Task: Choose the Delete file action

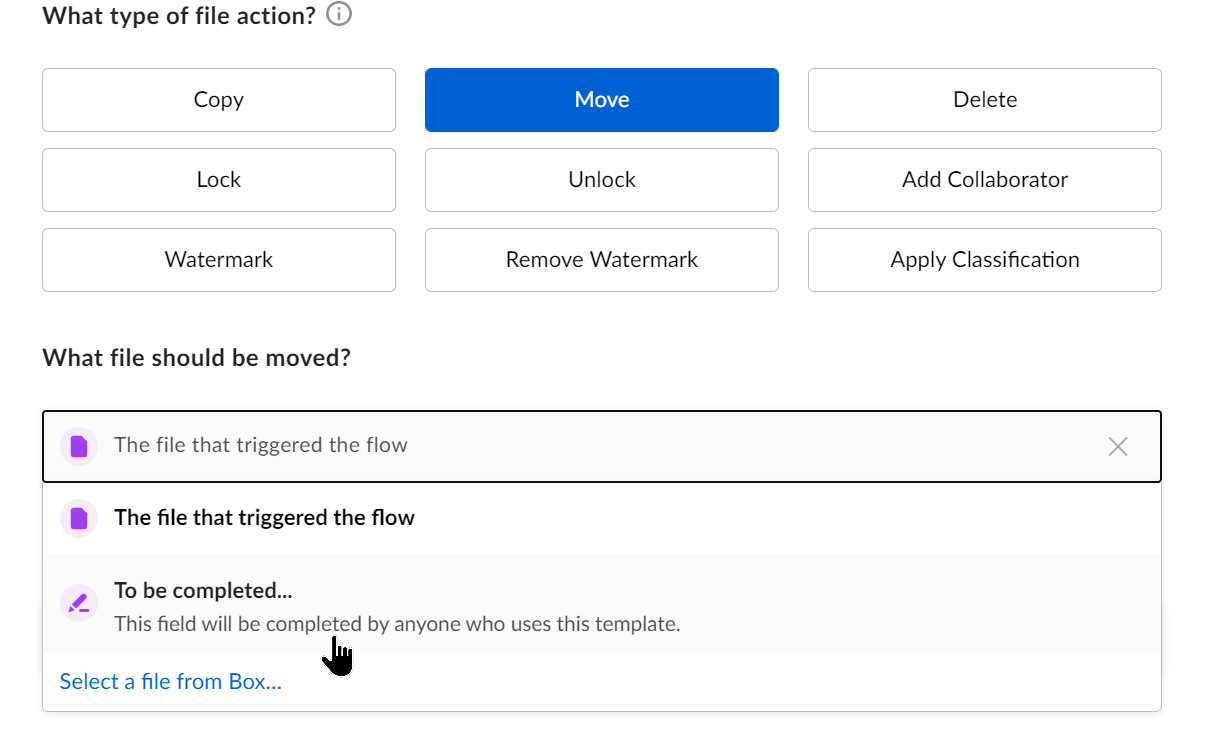Action: point(985,100)
